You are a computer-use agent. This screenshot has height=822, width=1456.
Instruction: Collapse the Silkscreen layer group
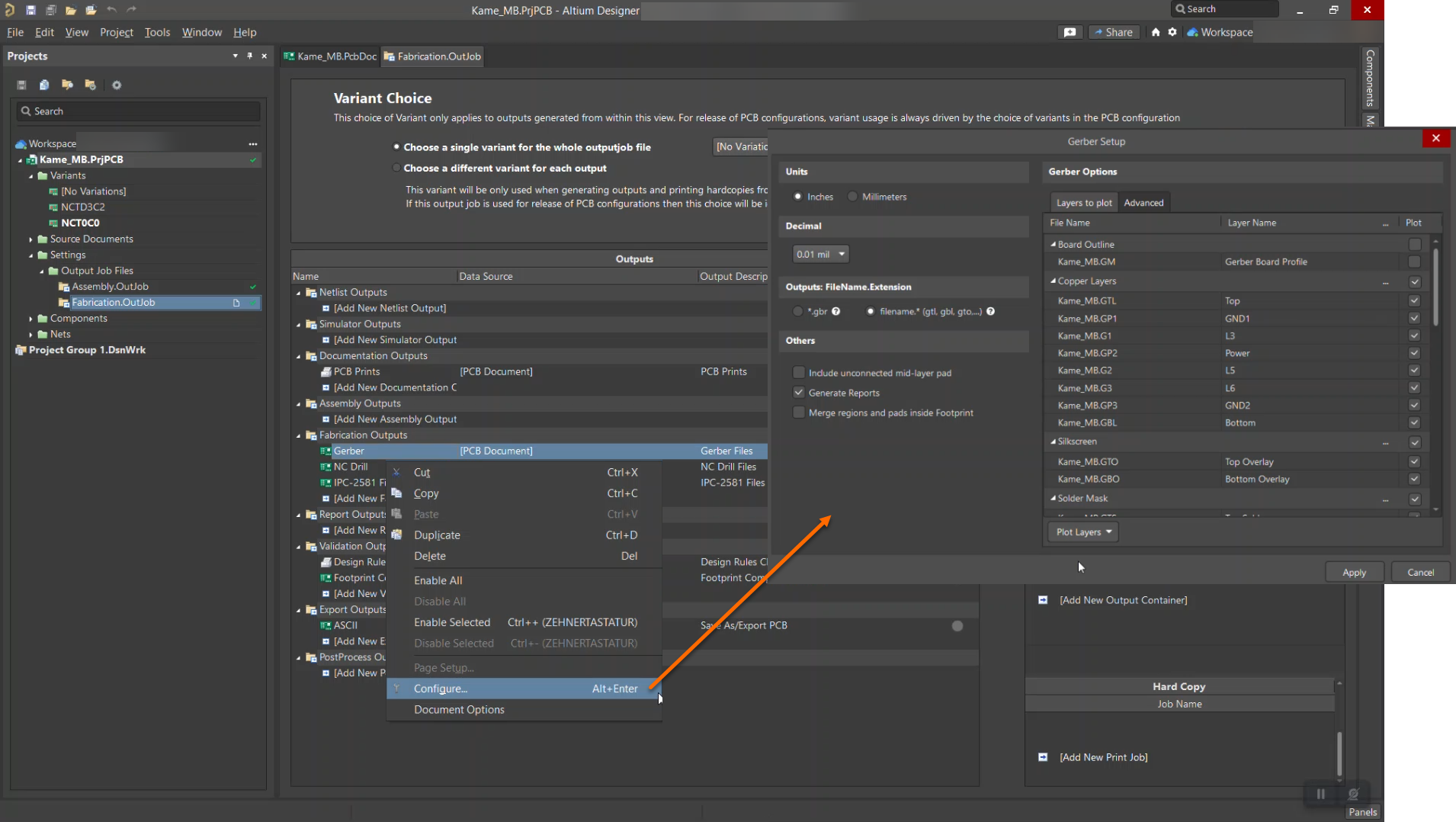[1054, 442]
